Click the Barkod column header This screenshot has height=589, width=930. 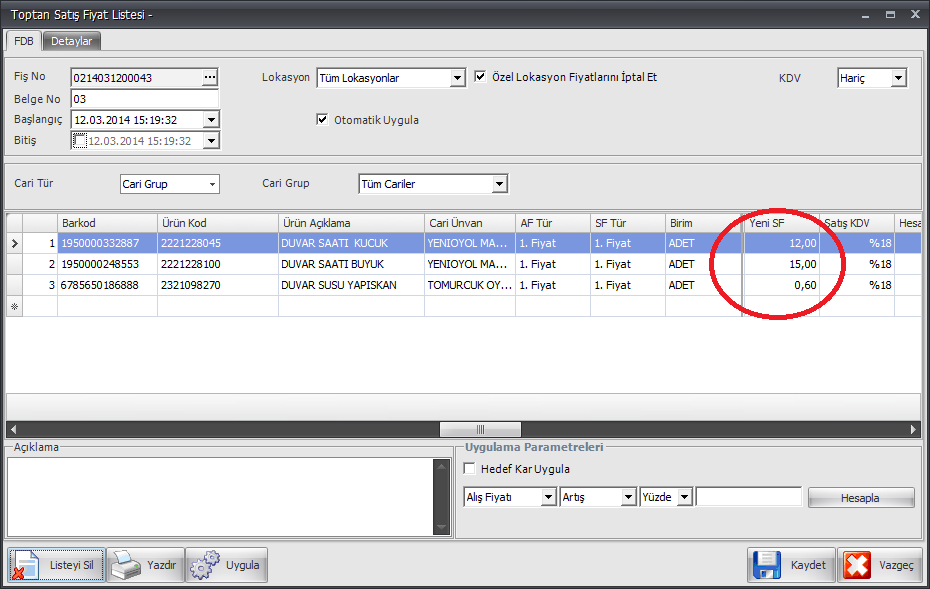pos(107,223)
